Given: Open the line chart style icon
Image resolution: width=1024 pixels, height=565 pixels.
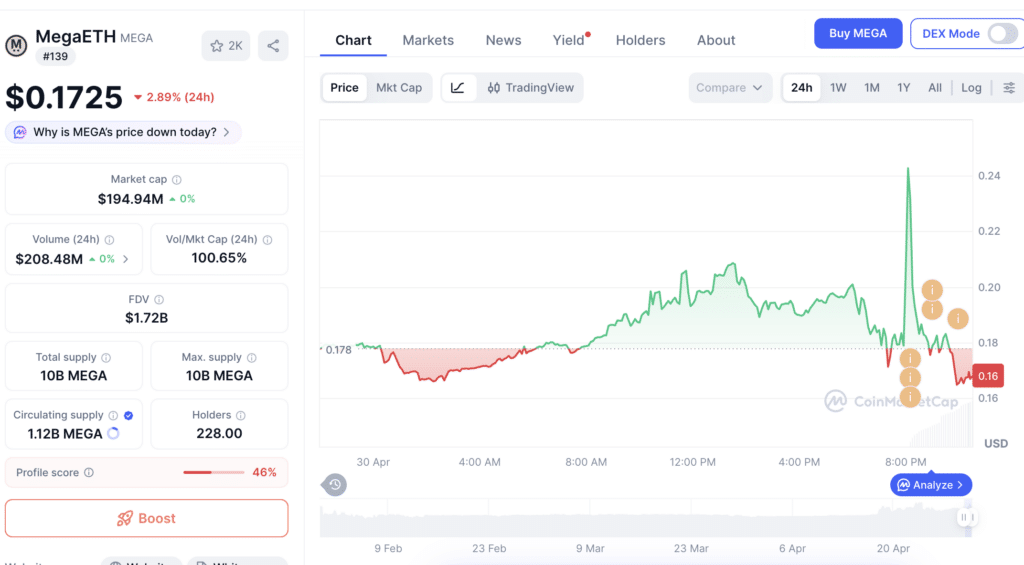Looking at the screenshot, I should tap(458, 88).
